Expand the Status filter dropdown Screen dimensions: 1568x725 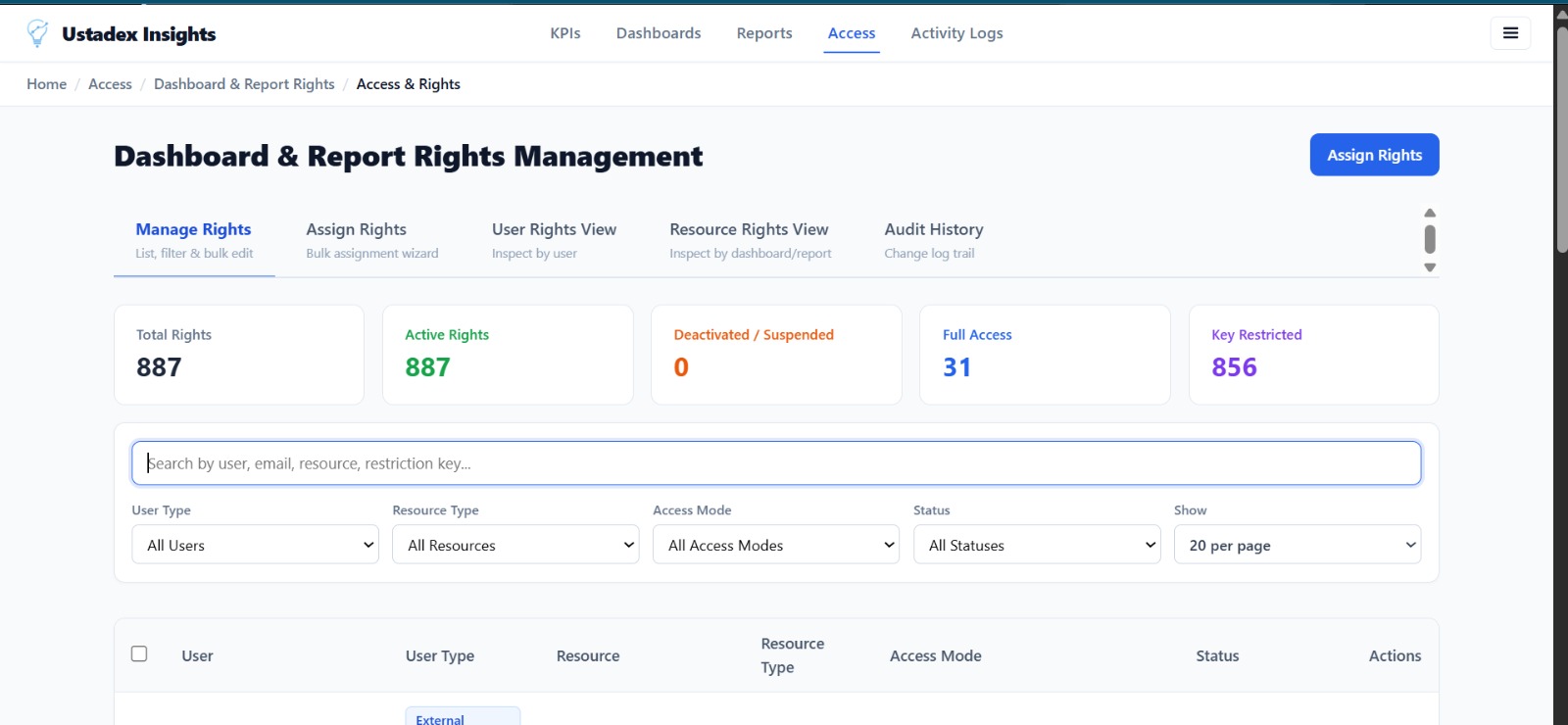click(1037, 545)
